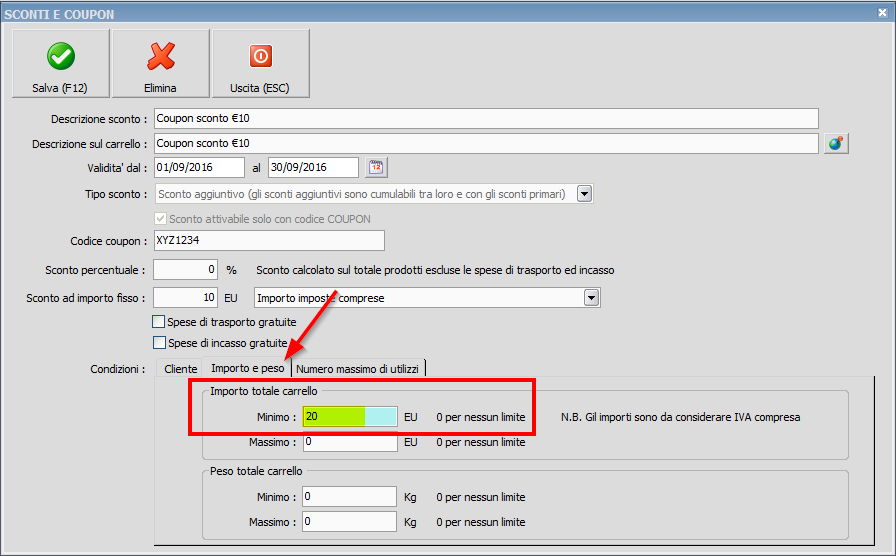Focus the Descrizione sconto input field
This screenshot has width=896, height=556.
pyautogui.click(x=485, y=118)
